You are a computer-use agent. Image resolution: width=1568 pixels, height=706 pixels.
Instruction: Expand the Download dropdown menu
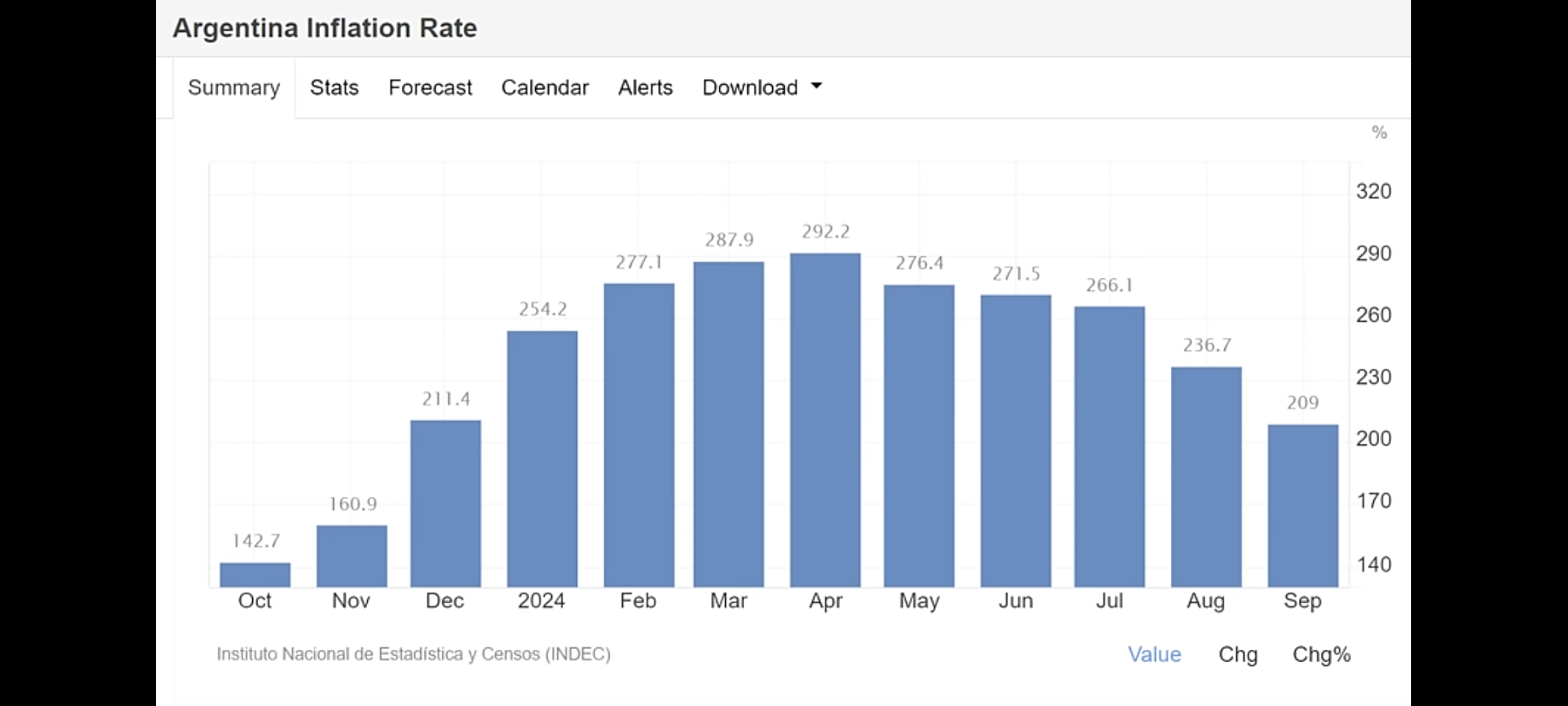pyautogui.click(x=762, y=88)
